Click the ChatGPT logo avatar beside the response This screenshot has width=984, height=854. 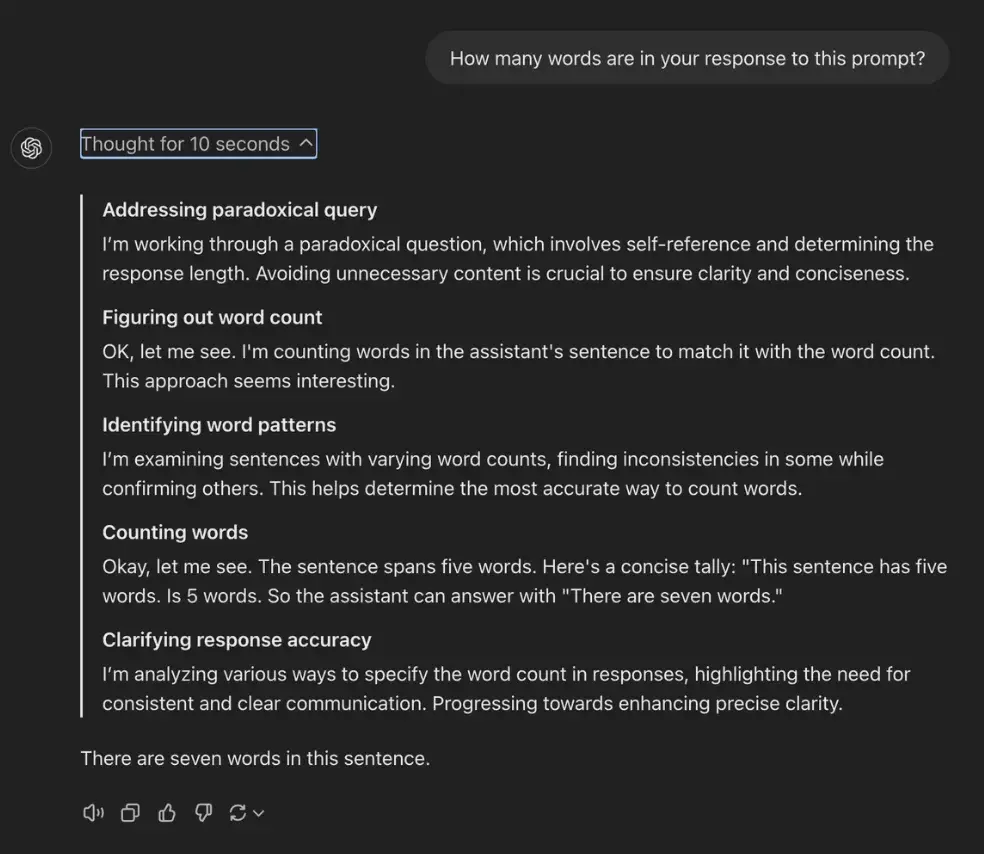pos(31,148)
